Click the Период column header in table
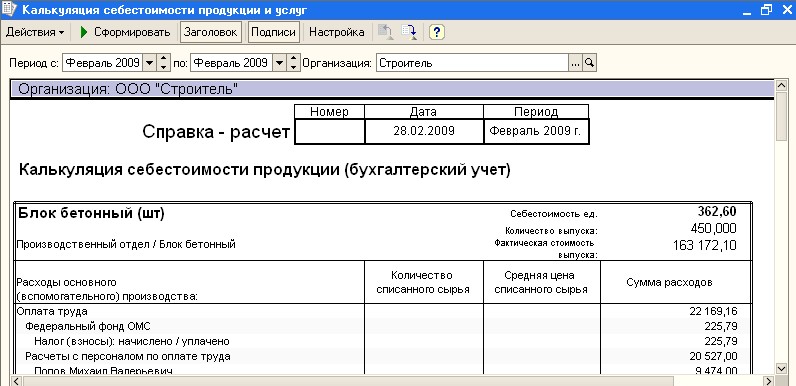The image size is (796, 386). tap(536, 112)
